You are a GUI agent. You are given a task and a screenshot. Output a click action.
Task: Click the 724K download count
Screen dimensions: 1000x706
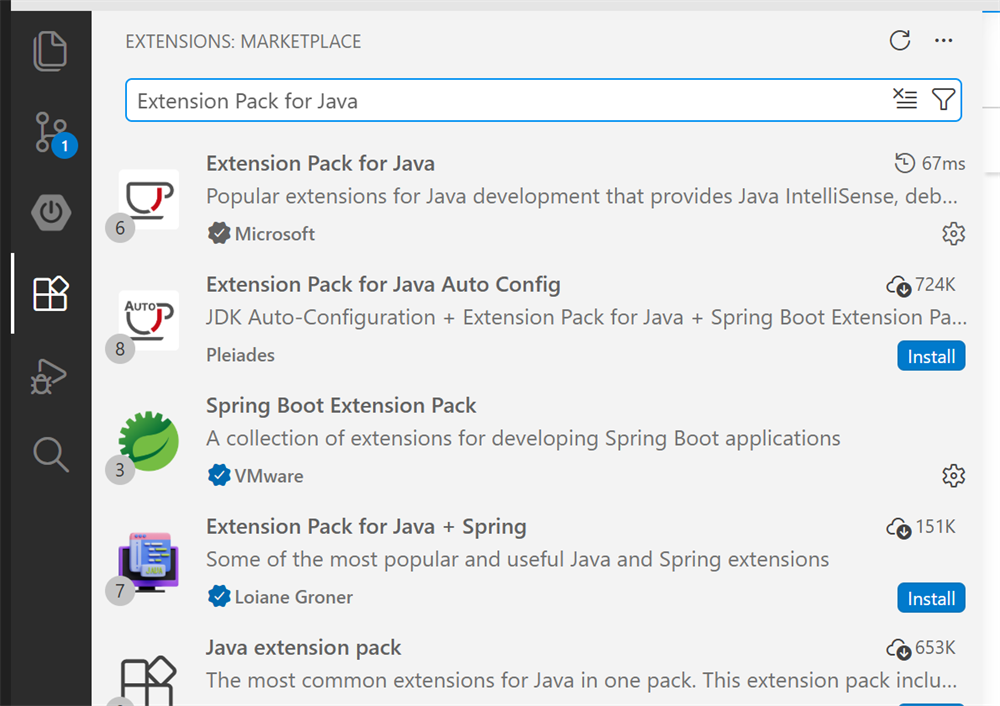921,284
